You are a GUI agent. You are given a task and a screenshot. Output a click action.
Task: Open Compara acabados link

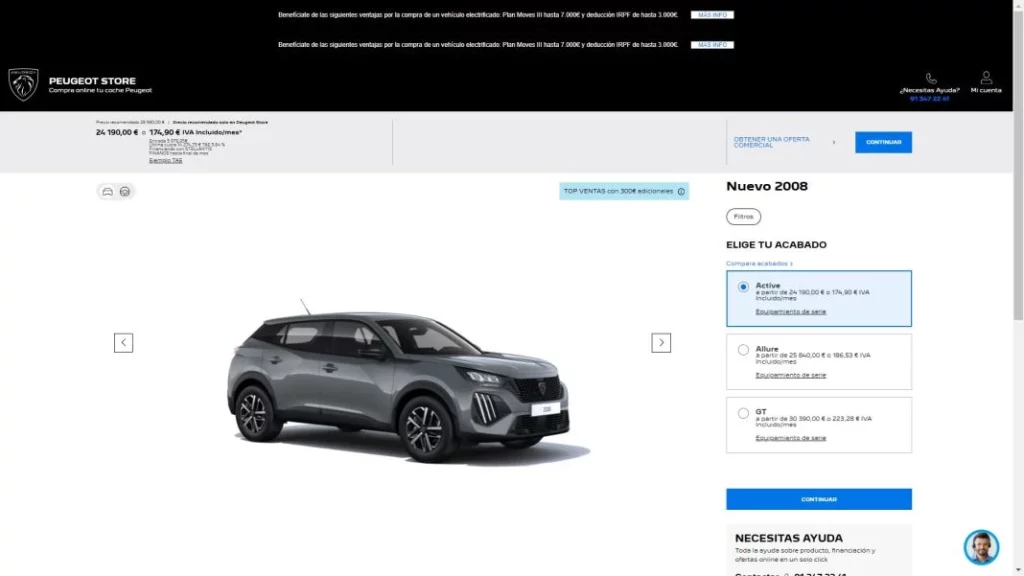click(x=759, y=263)
